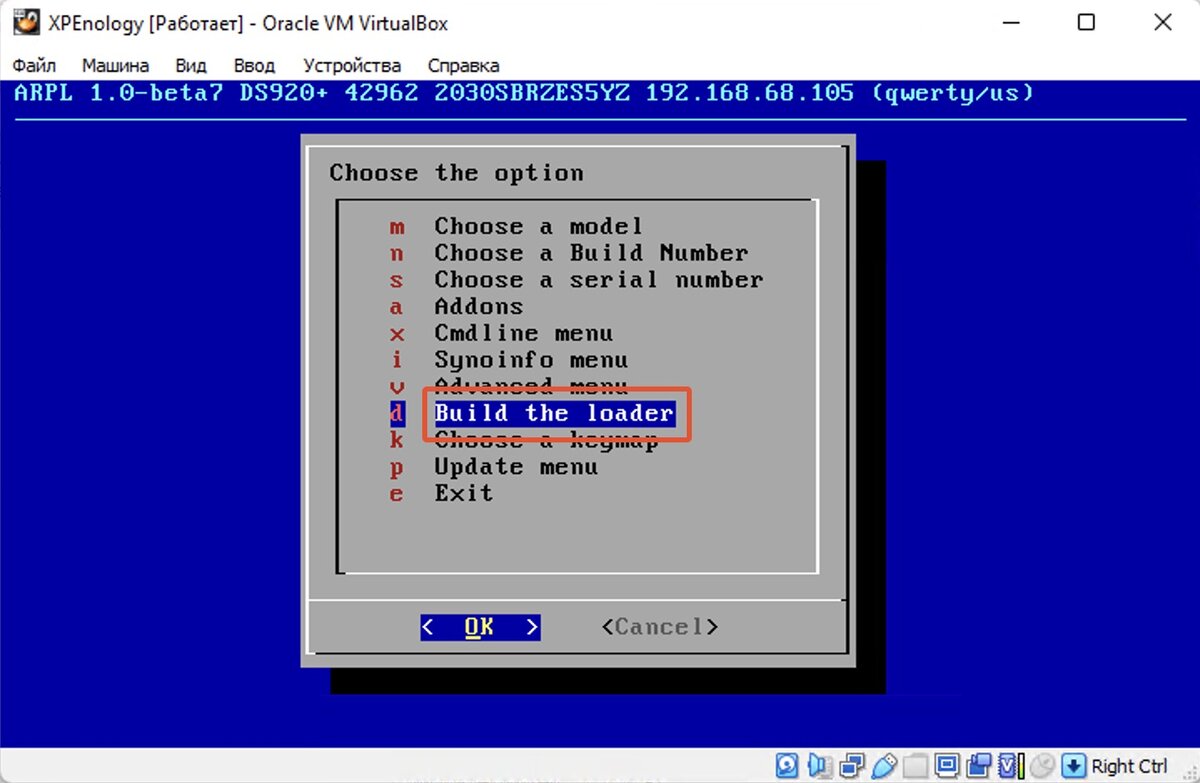Click the 'Right Ctrl' host key label
1200x783 pixels.
(1129, 766)
